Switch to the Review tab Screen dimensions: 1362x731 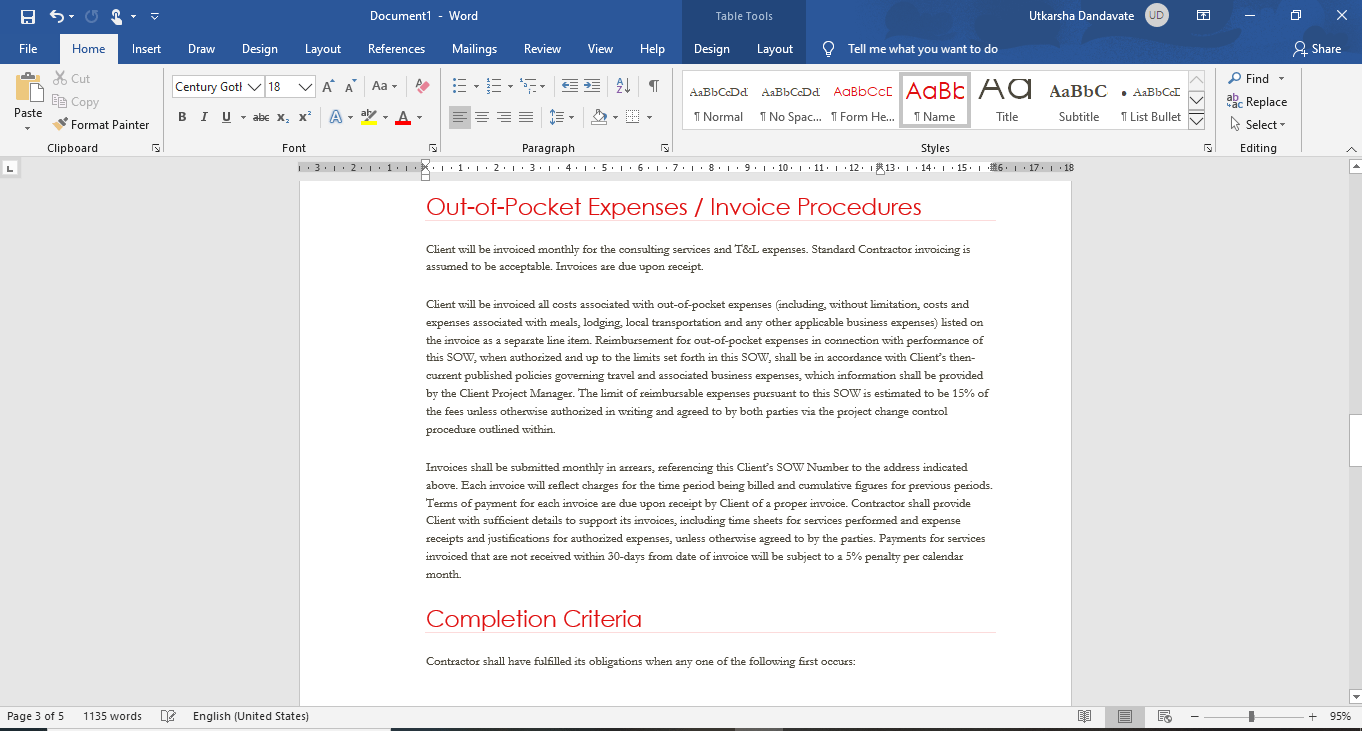542,49
